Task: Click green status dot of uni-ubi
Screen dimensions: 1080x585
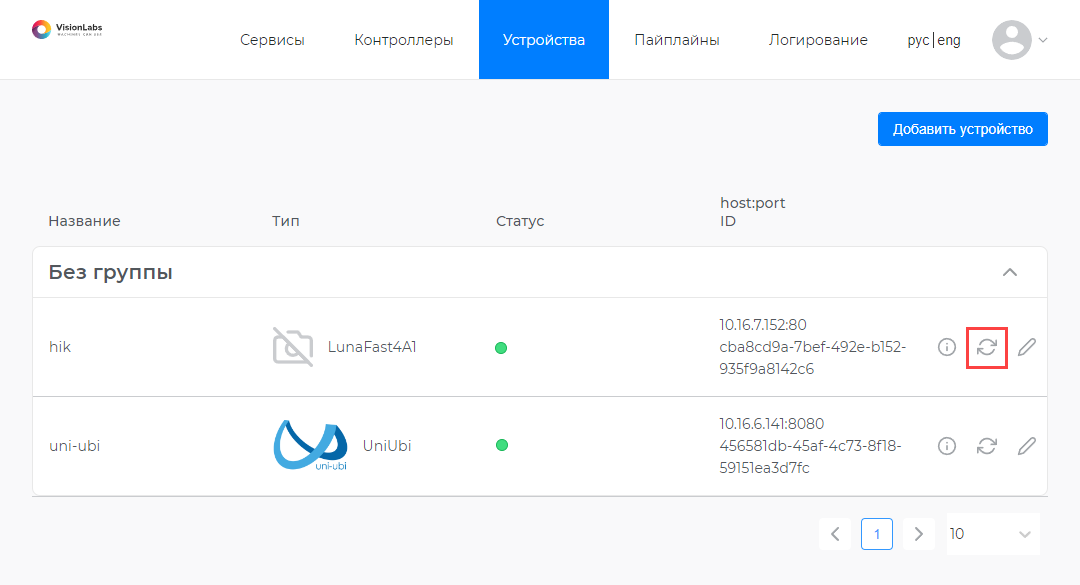Action: tap(501, 445)
